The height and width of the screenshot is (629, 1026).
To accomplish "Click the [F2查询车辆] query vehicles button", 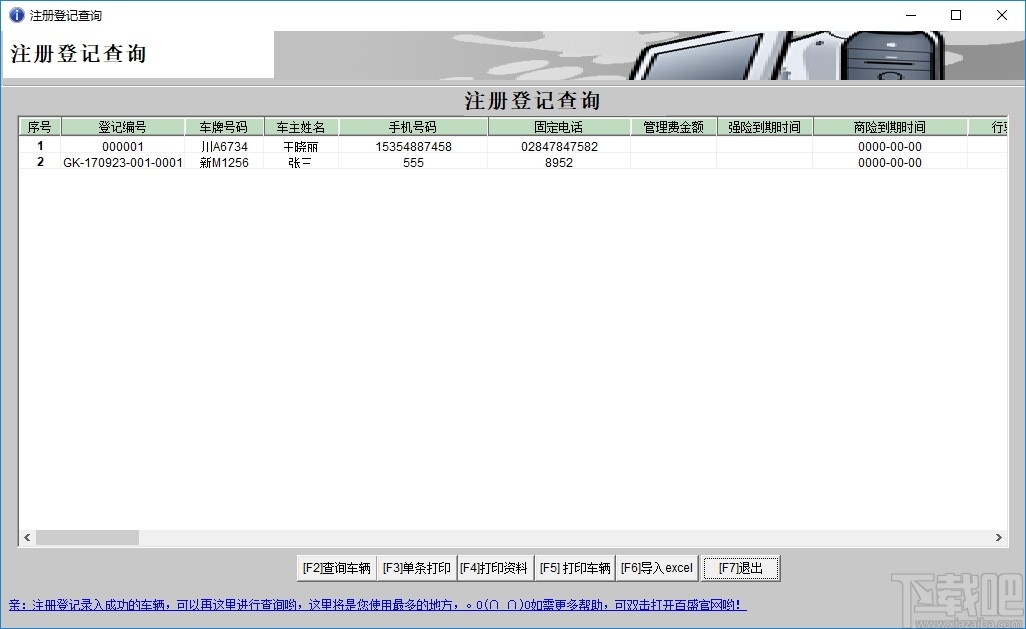I will 336,567.
